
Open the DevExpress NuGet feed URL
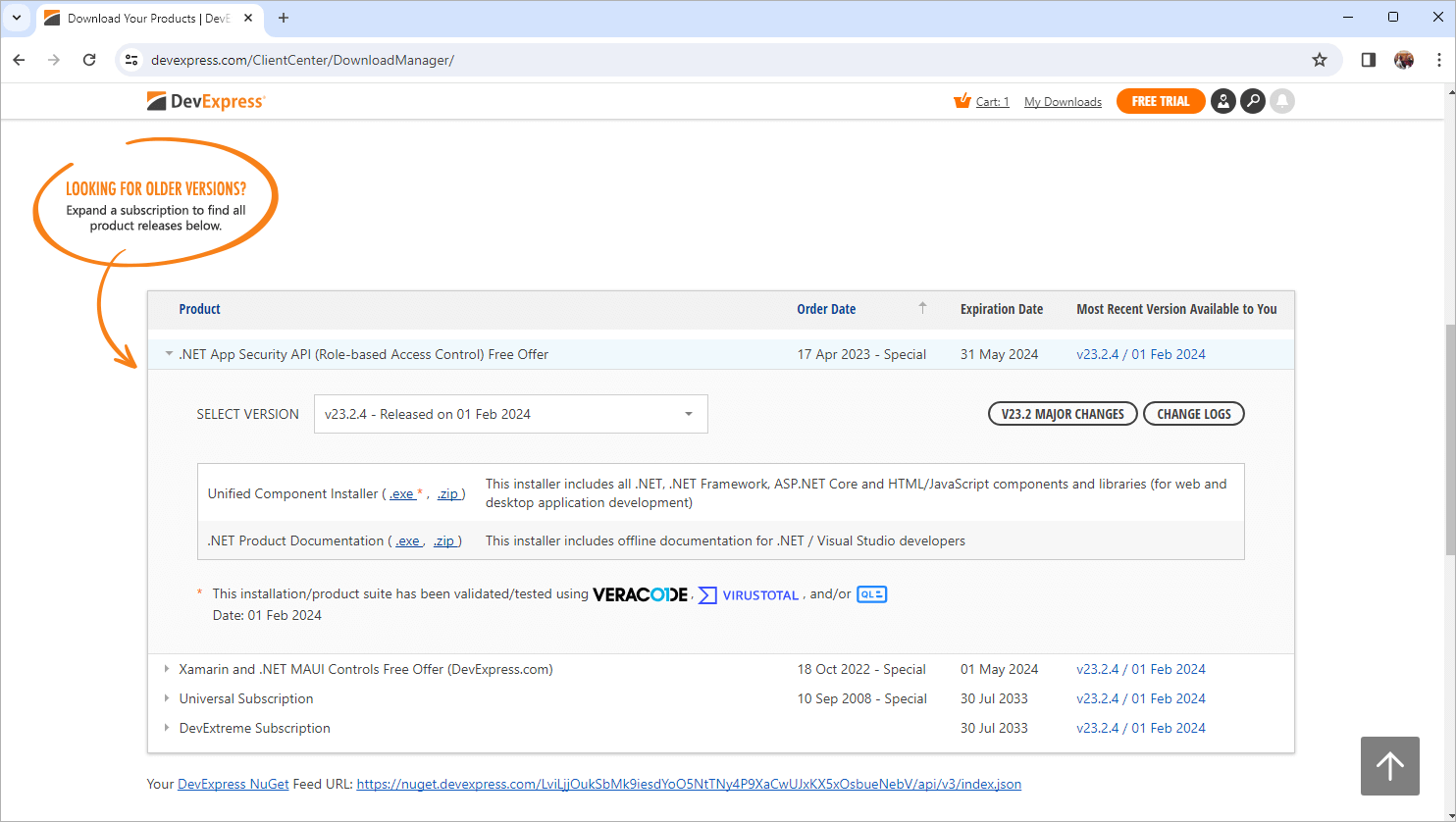point(689,784)
